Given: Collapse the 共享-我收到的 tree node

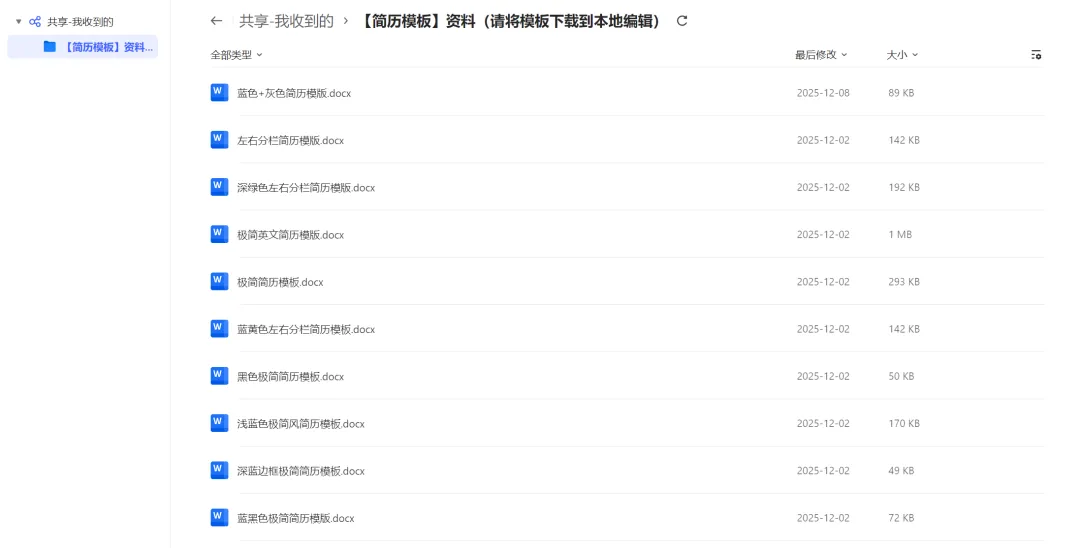Looking at the screenshot, I should (x=19, y=22).
